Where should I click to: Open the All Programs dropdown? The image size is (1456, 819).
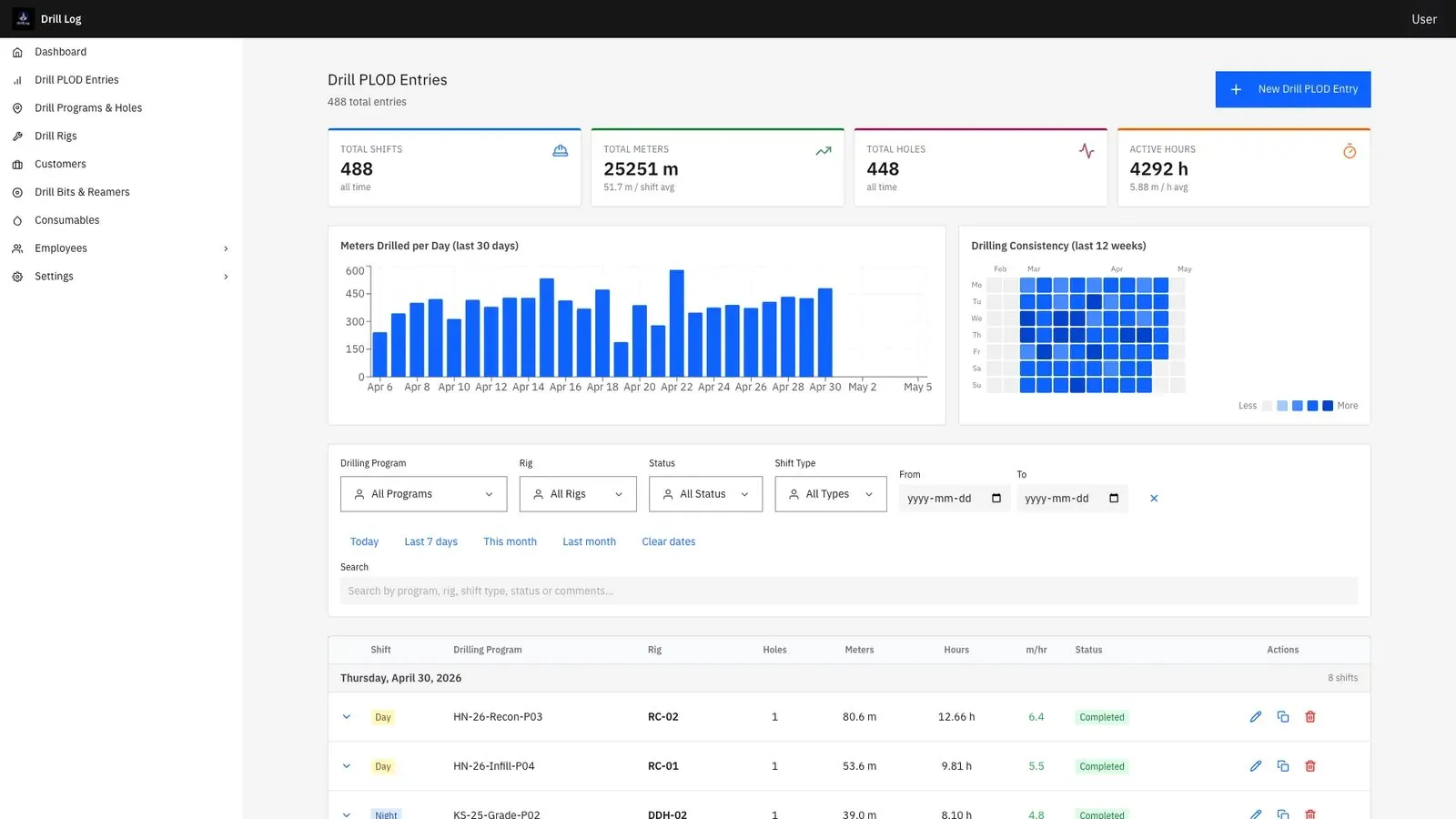pos(423,494)
